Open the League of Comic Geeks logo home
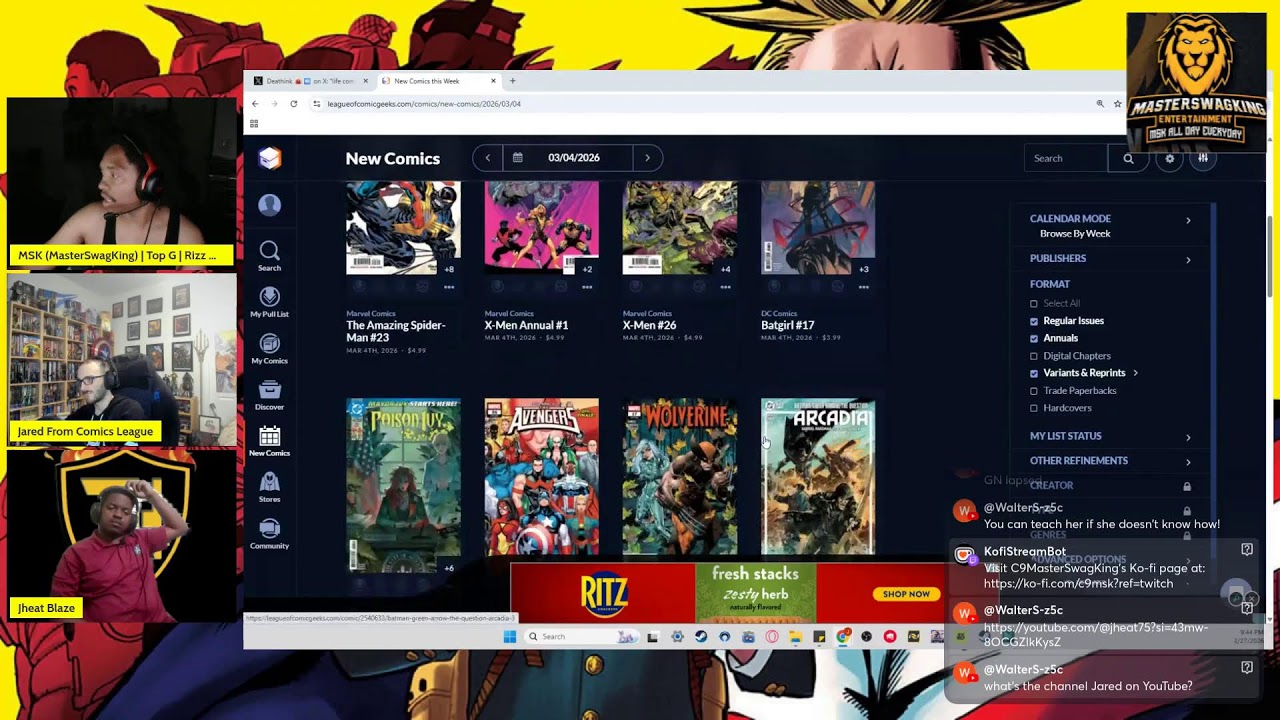 pos(270,158)
